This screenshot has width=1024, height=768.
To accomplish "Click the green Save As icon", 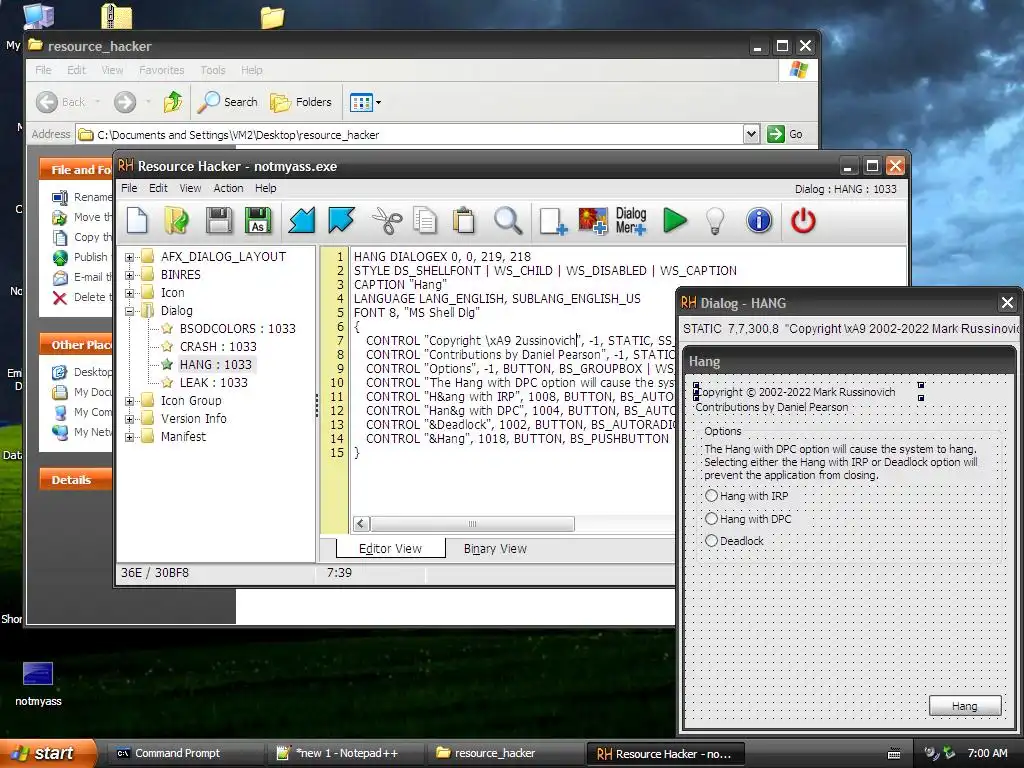I will (x=258, y=220).
